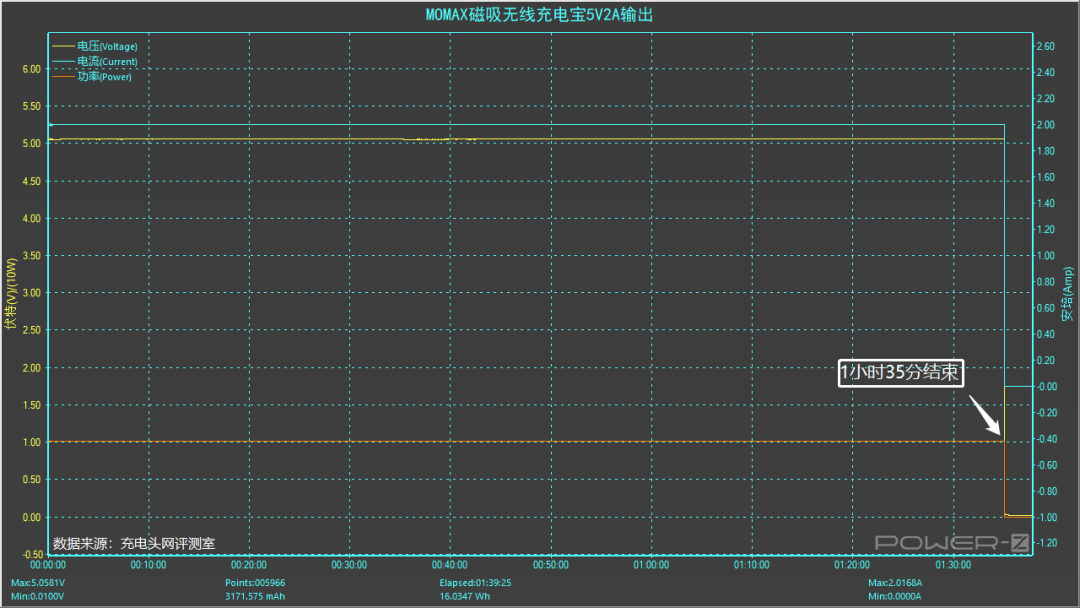
Task: Click the 00:50:00 time axis label
Action: (551, 565)
